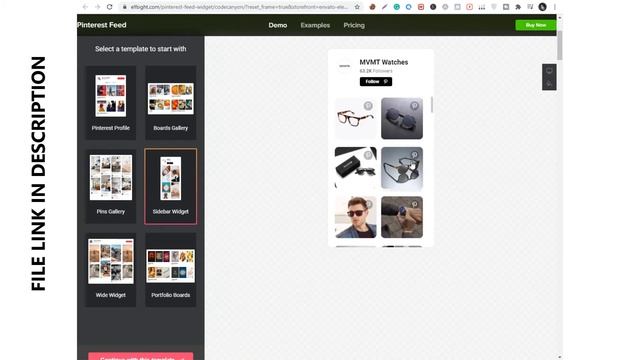Screen dimensions: 640x360
Task: Select the Pins Gallery template
Action: tap(111, 187)
